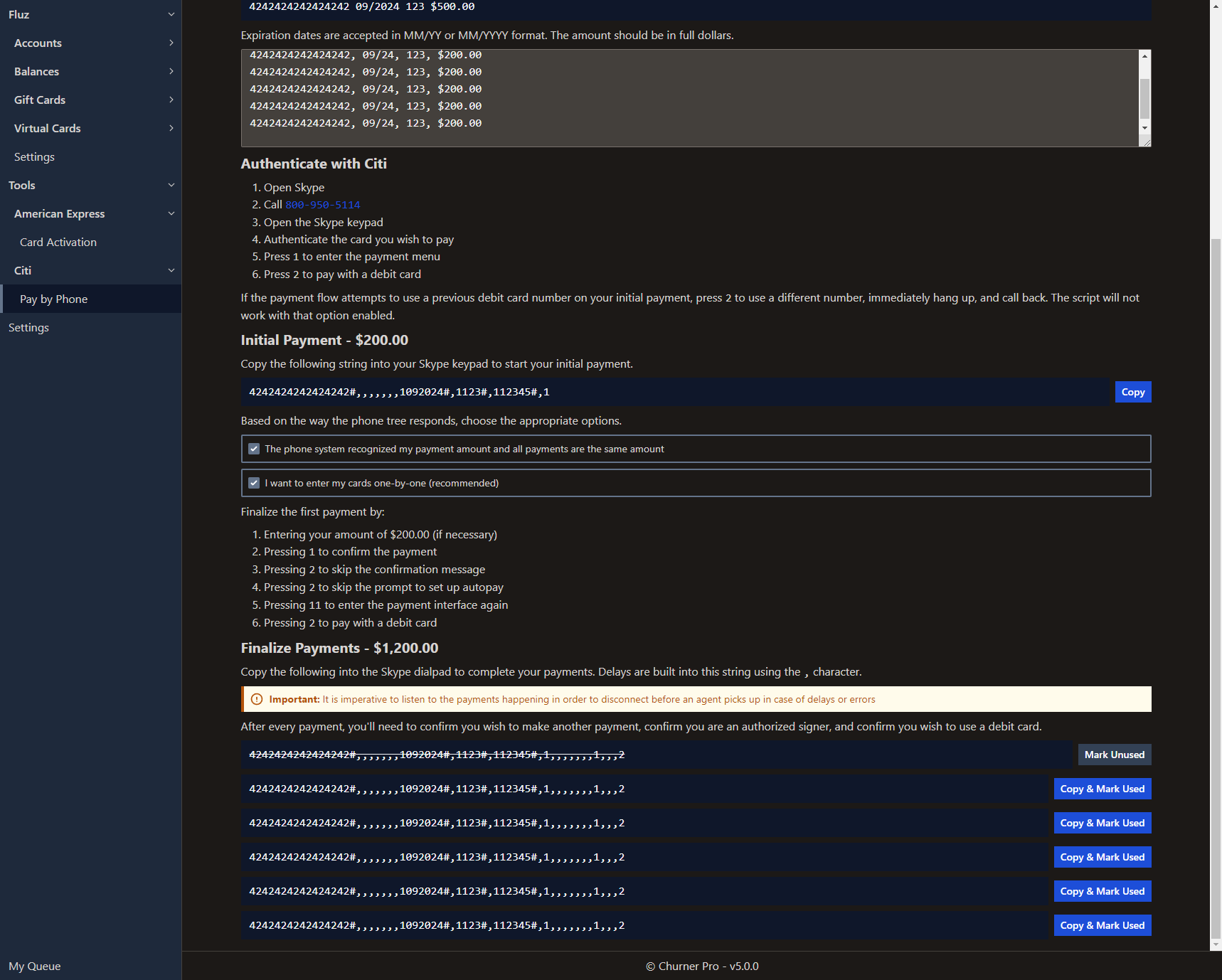
Task: Click the warning icon in Important notice
Action: click(257, 699)
